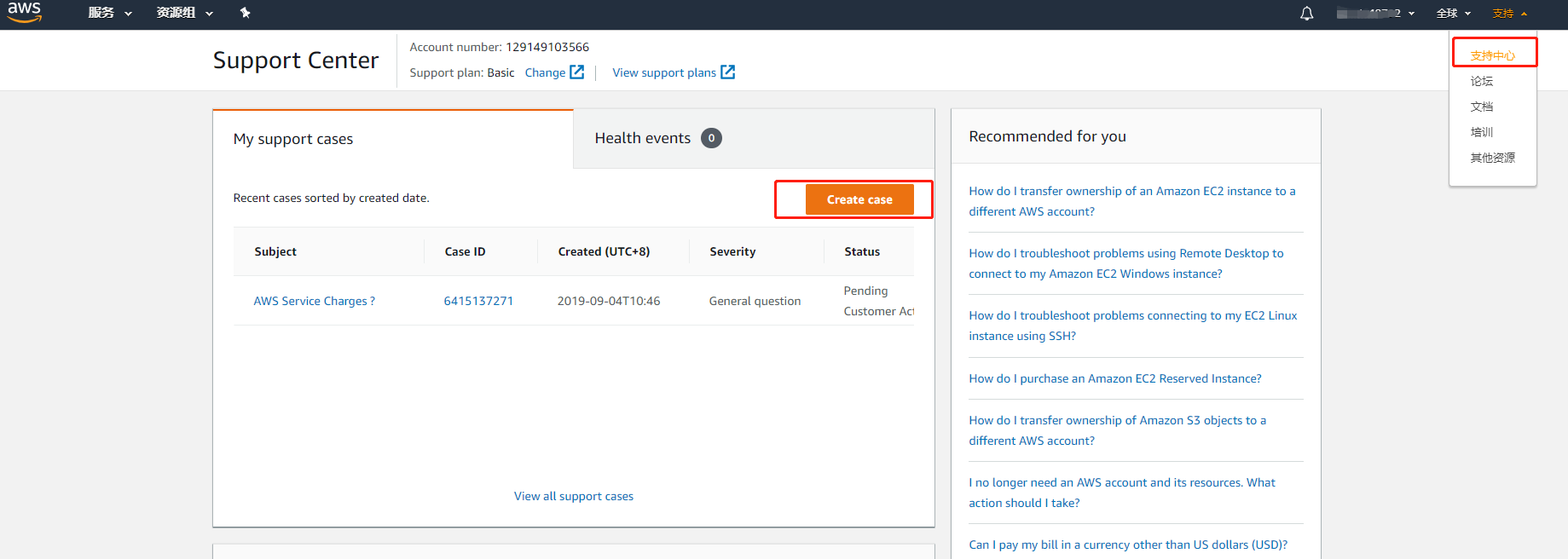This screenshot has width=1568, height=559.
Task: Open the AWS Service Charges ? case
Action: (314, 301)
